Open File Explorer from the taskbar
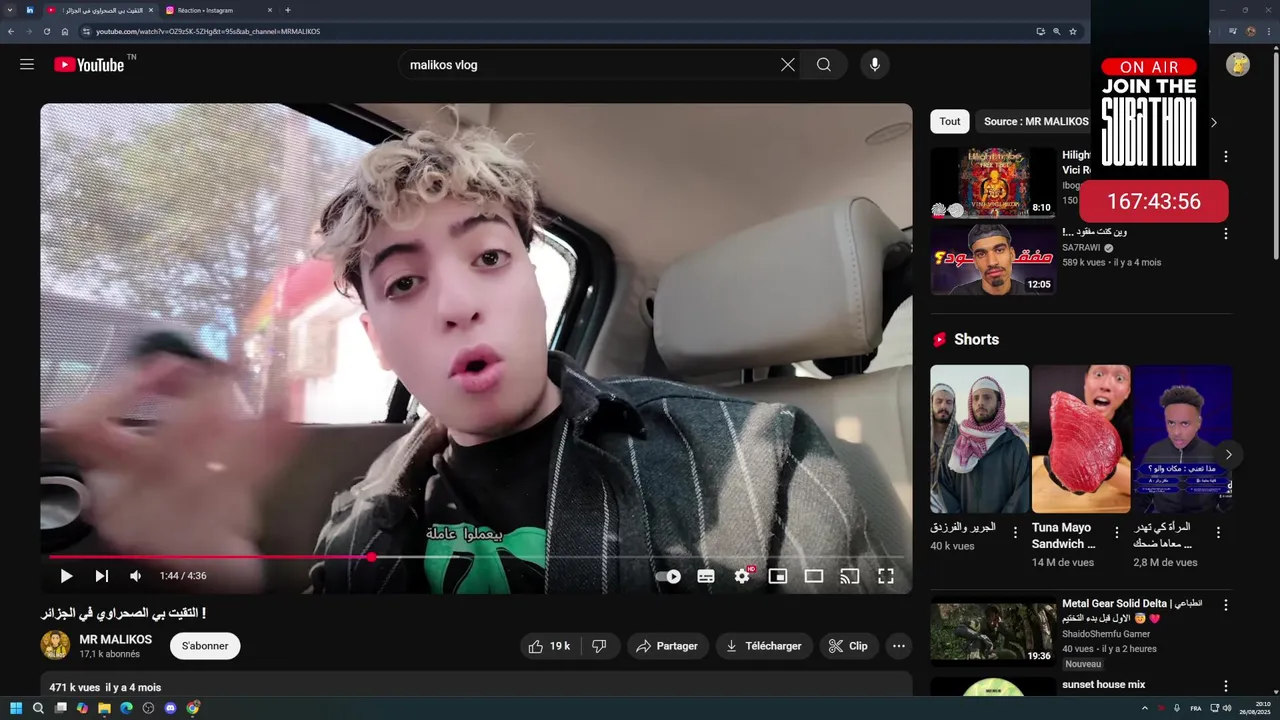The image size is (1280, 720). [x=104, y=708]
